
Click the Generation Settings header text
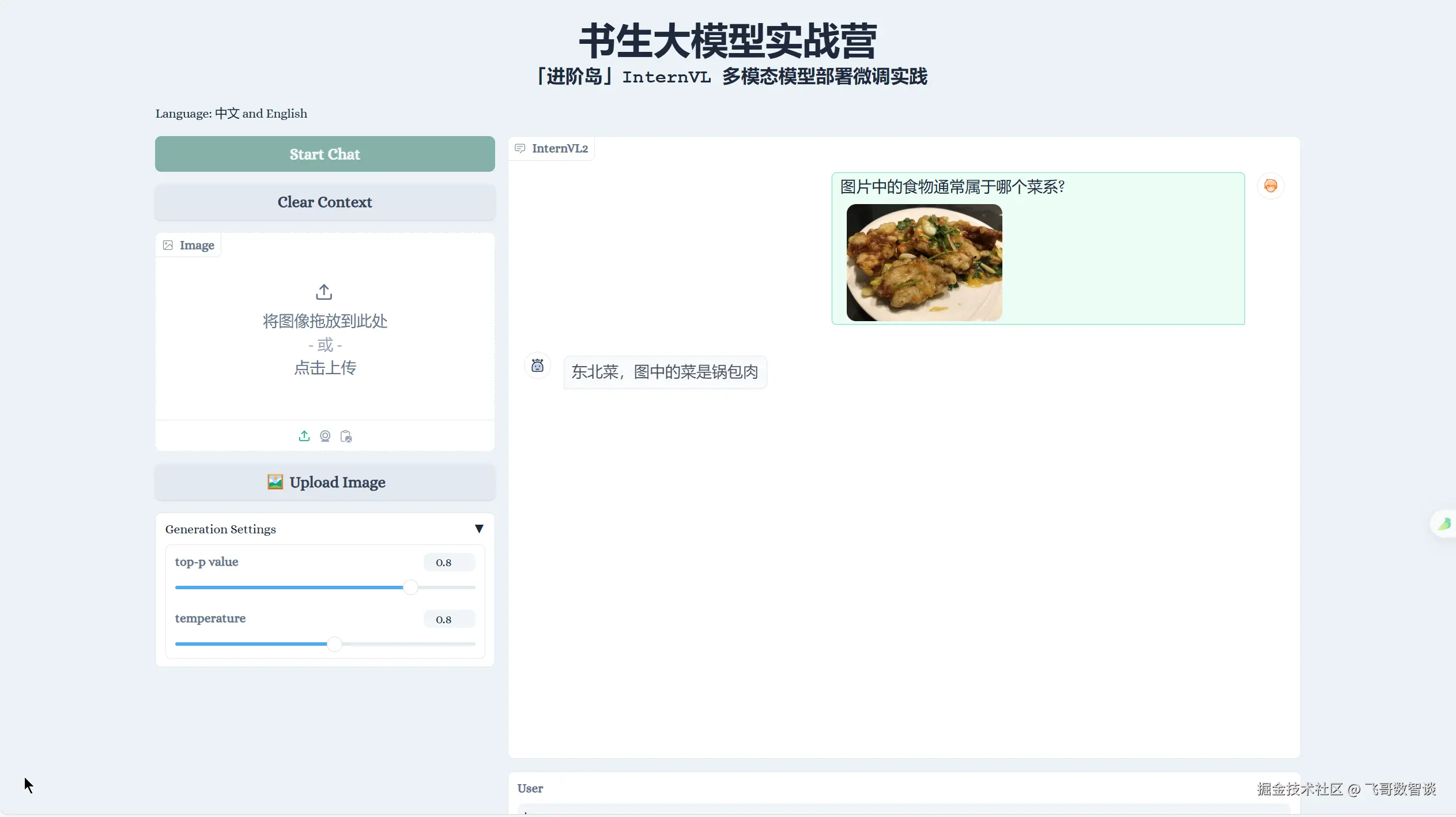pyautogui.click(x=220, y=529)
